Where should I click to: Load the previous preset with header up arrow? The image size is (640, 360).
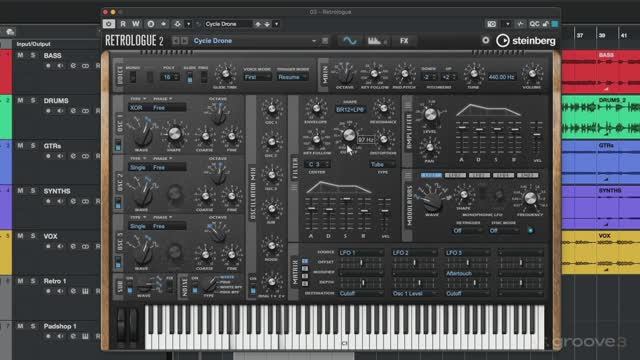[x=258, y=24]
